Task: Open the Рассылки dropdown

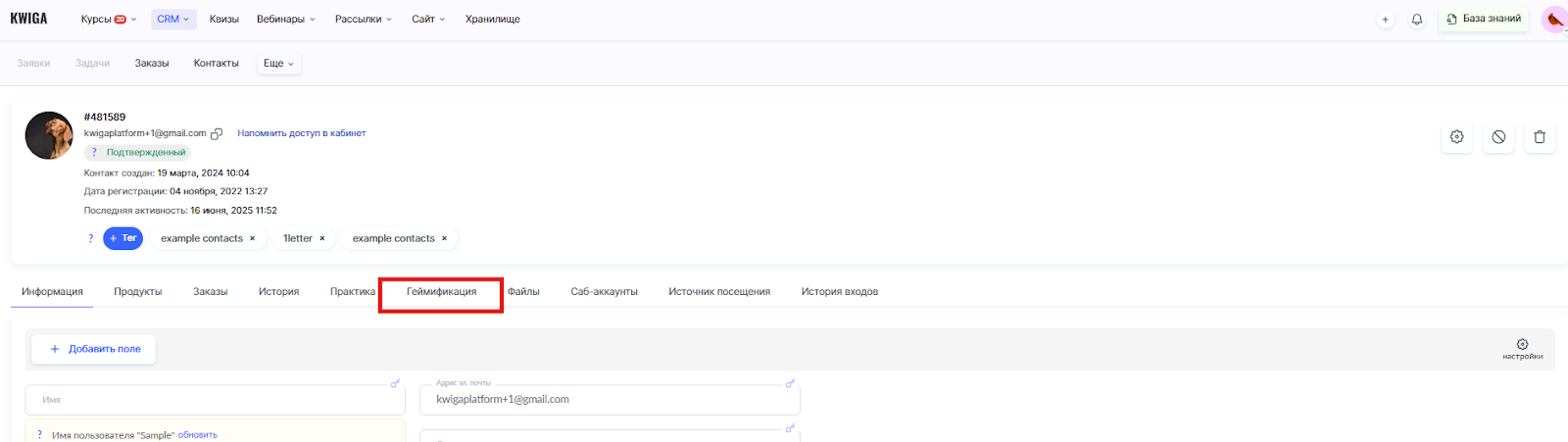Action: [363, 20]
